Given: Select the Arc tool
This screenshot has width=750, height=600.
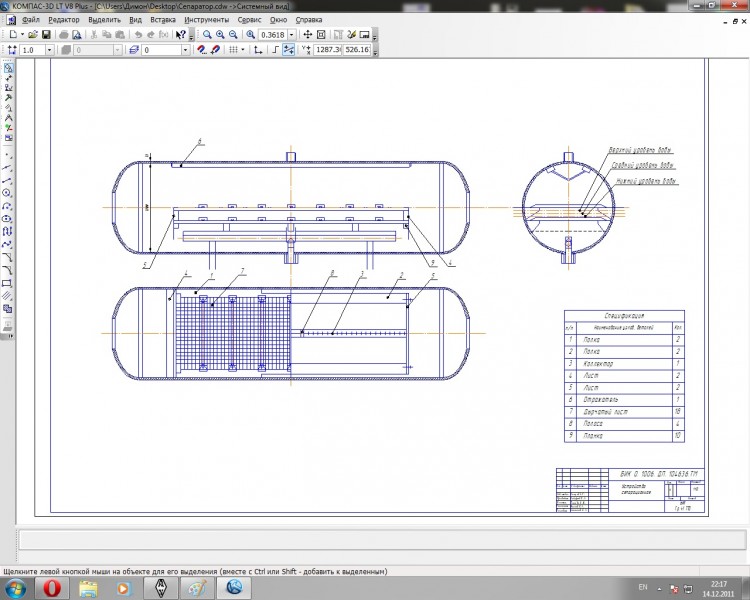Looking at the screenshot, I should [7, 206].
